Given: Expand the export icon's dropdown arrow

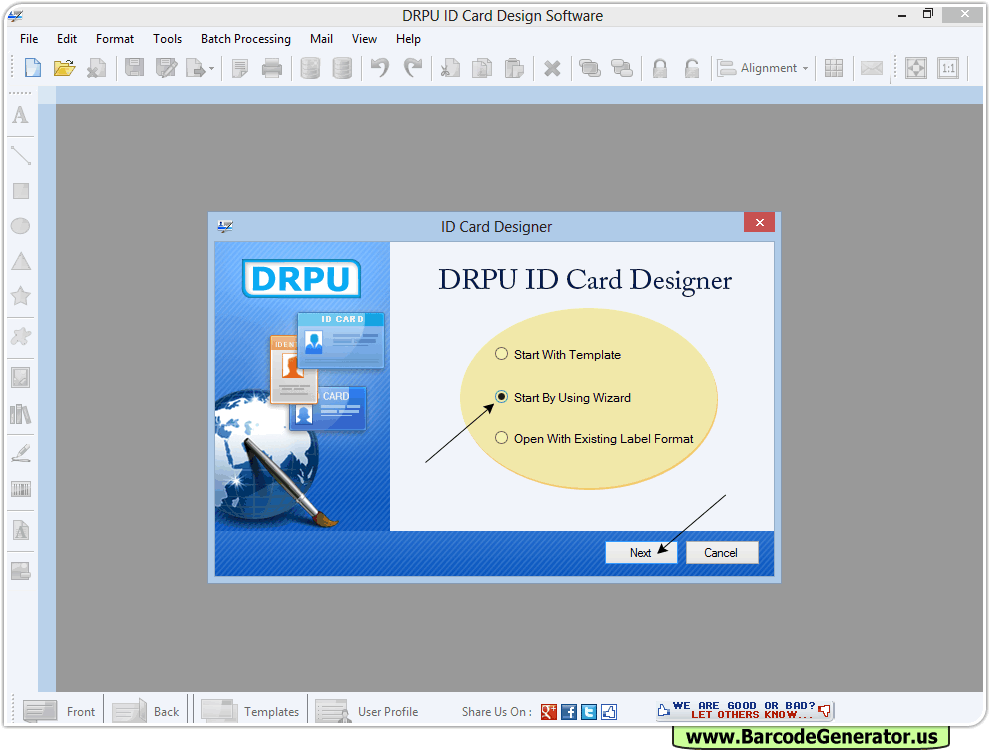Looking at the screenshot, I should tap(212, 68).
